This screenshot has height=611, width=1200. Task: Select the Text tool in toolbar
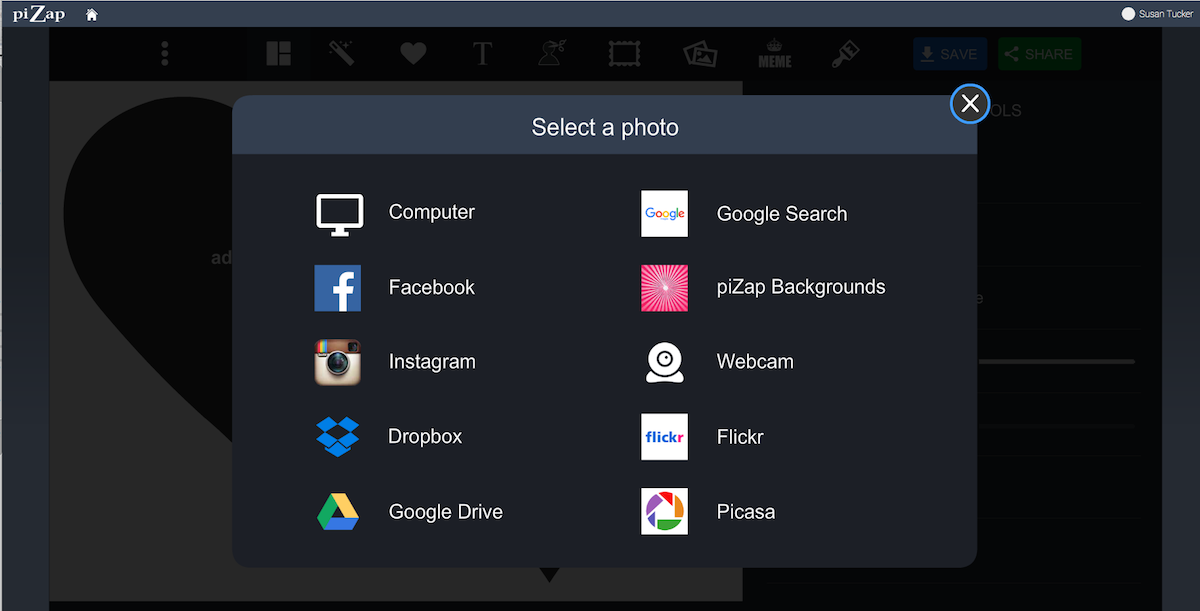click(x=482, y=54)
